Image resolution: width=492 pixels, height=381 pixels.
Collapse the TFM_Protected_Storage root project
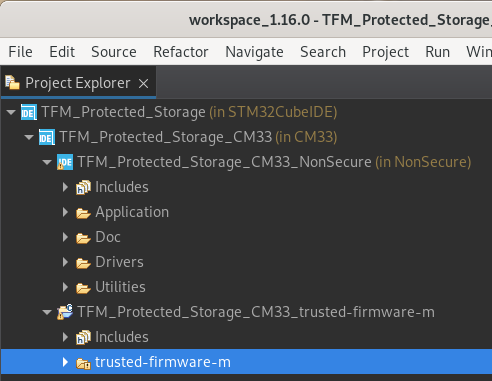click(x=11, y=112)
